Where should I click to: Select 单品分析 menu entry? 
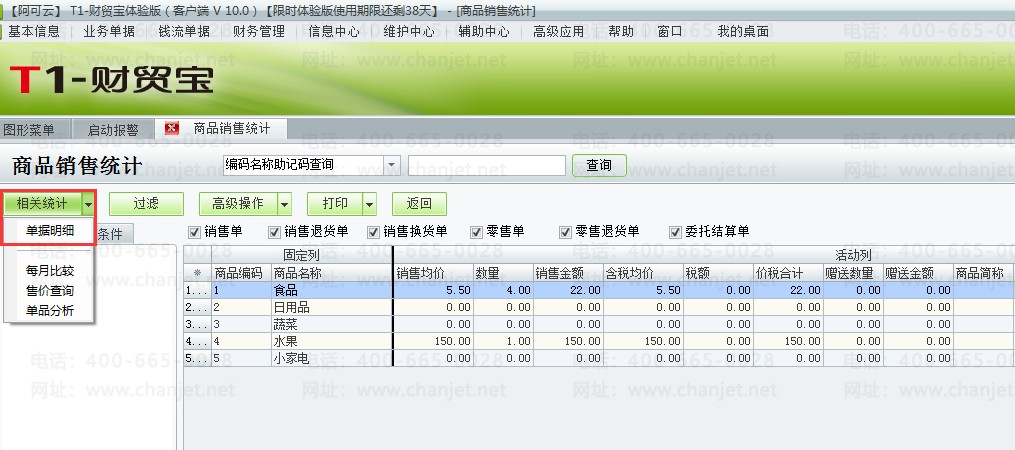(x=50, y=311)
